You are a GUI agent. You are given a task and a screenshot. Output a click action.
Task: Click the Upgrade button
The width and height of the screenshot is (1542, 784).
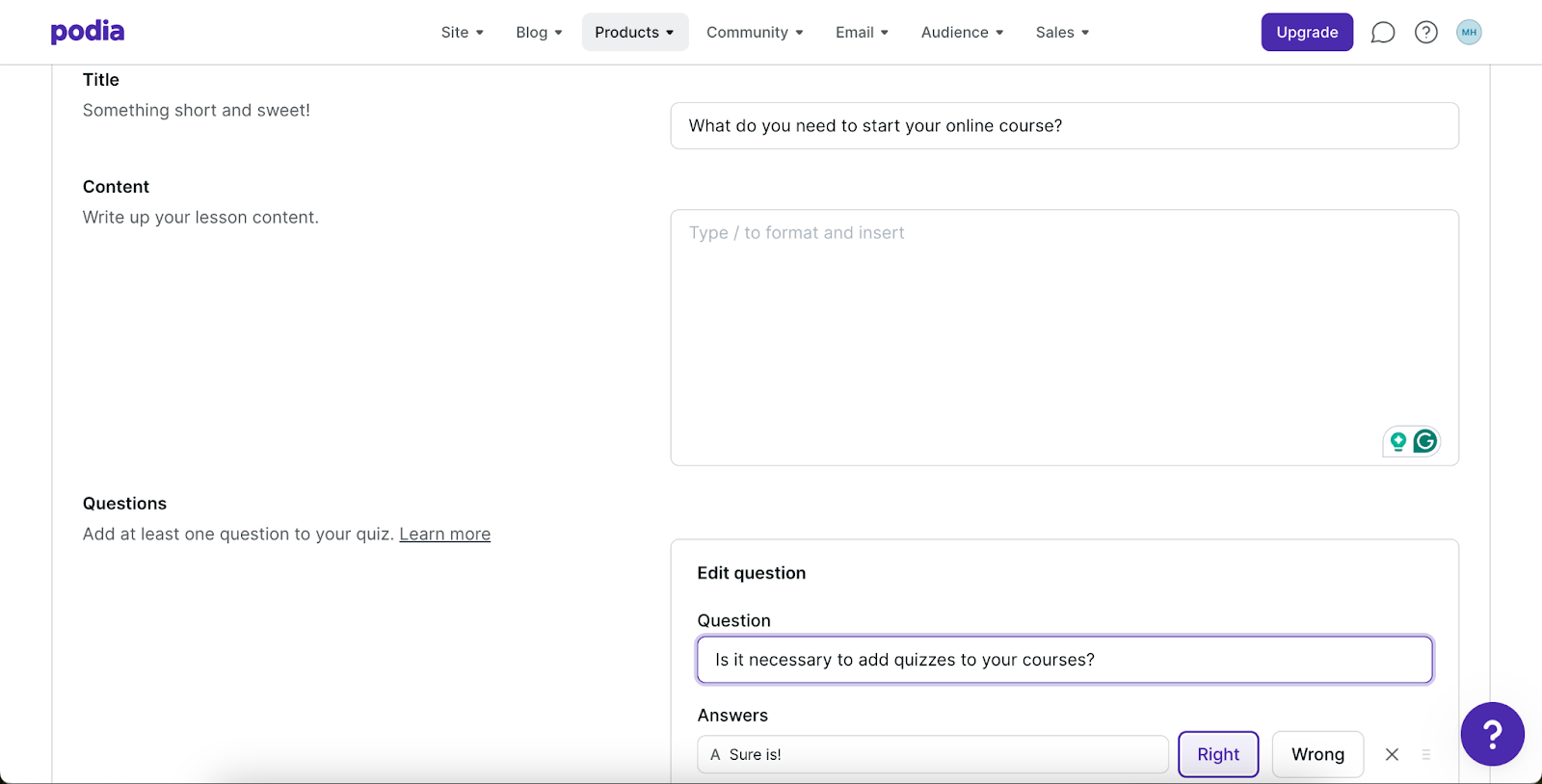1307,33
